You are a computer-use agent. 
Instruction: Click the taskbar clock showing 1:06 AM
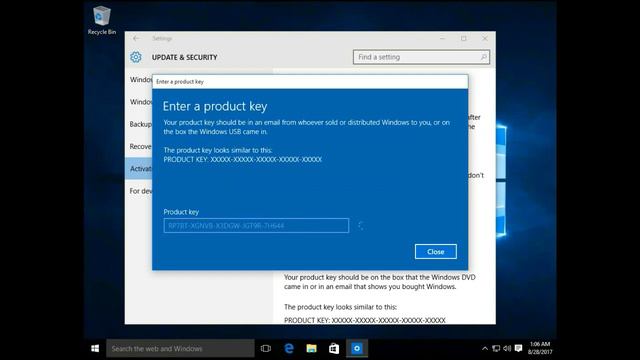(540, 348)
